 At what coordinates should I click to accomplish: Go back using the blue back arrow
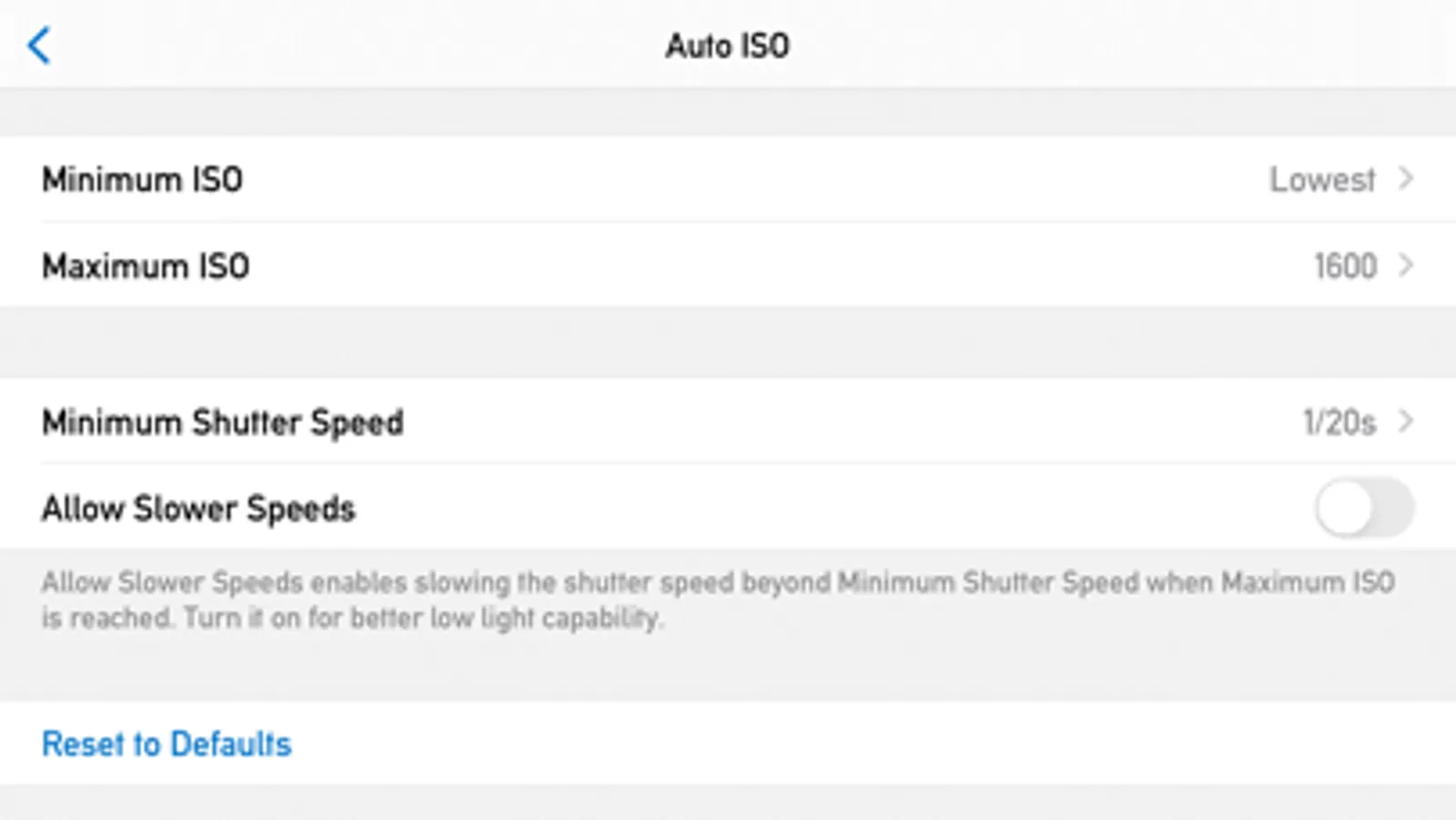click(x=39, y=46)
